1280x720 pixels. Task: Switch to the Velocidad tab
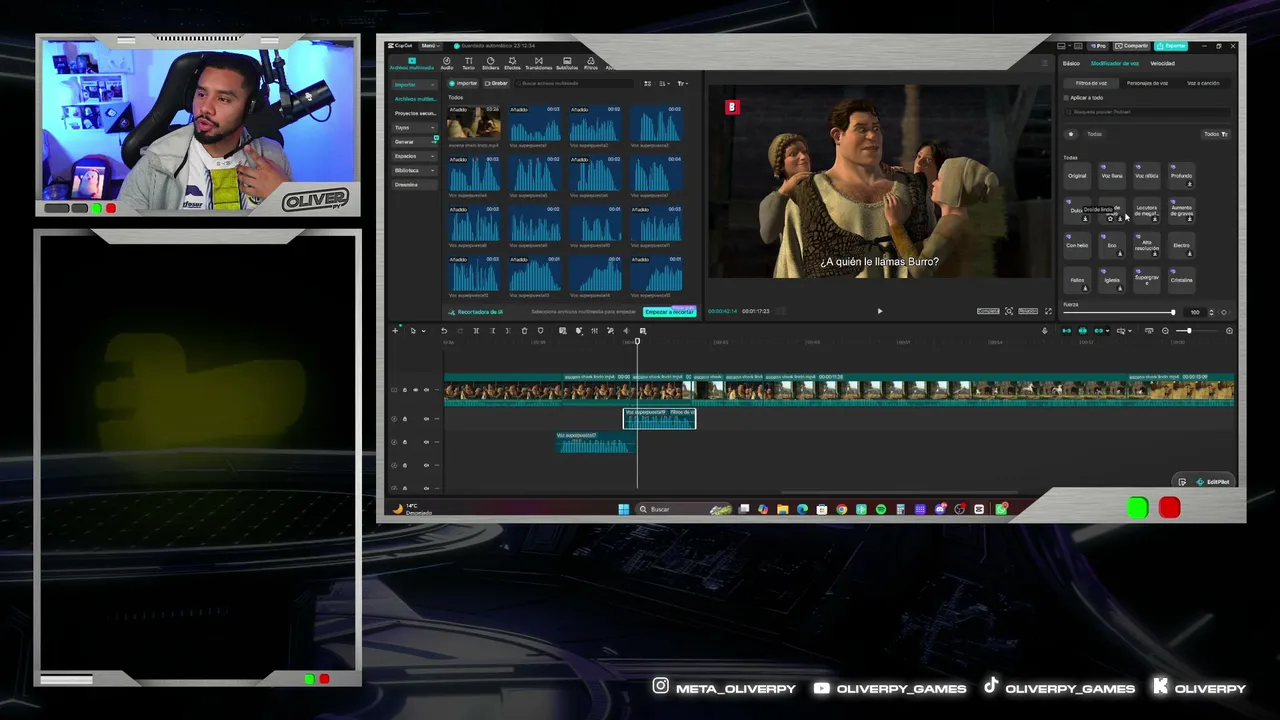1162,63
